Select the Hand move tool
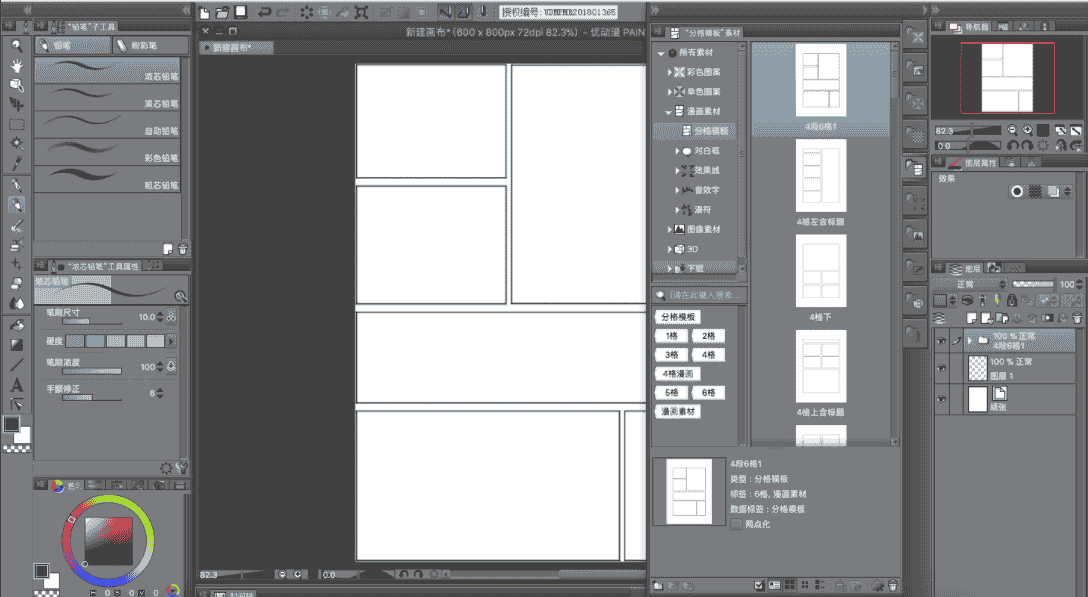Screen dimensions: 1088x597 [x=17, y=65]
